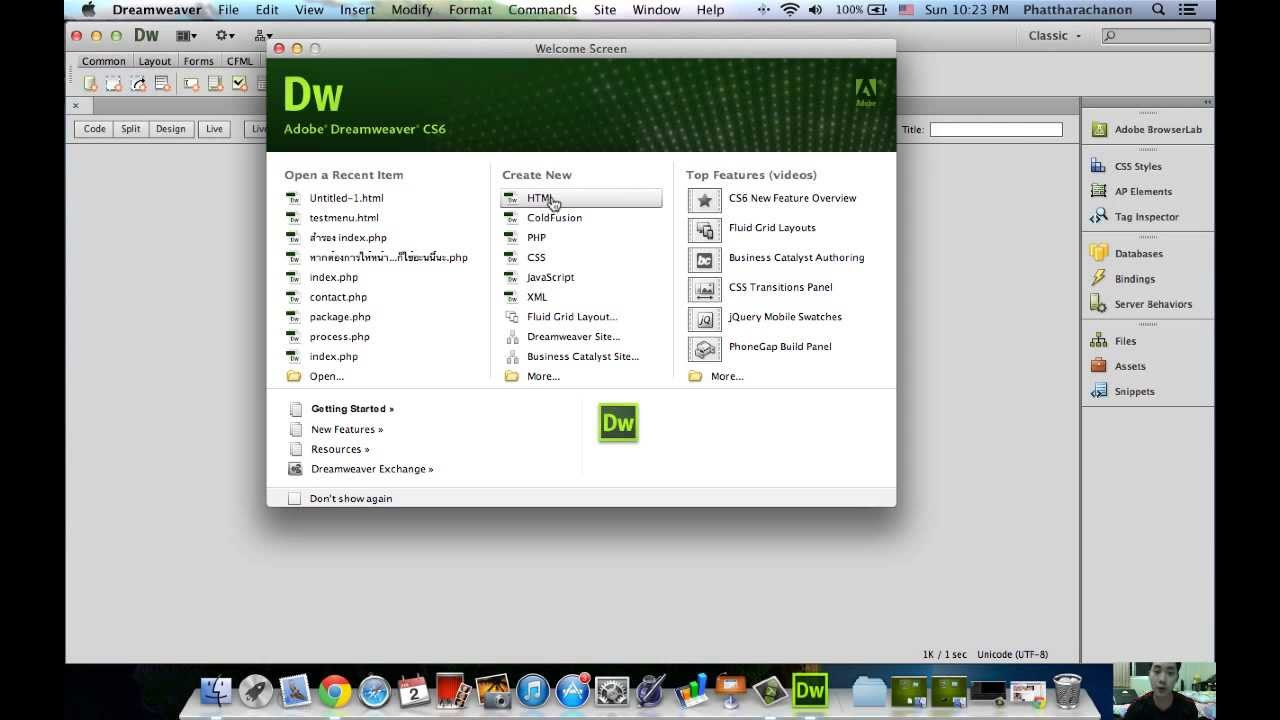Open the Extend Dreamweaver gear dropdown
Image resolution: width=1280 pixels, height=720 pixels.
coord(225,35)
